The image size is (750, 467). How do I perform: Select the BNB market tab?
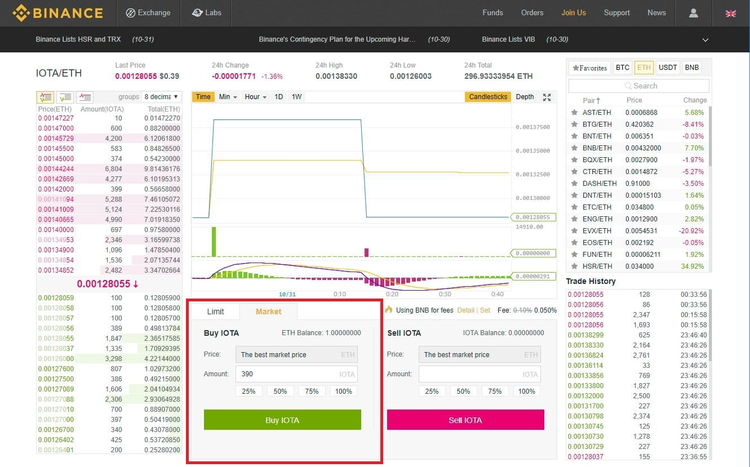pos(692,67)
